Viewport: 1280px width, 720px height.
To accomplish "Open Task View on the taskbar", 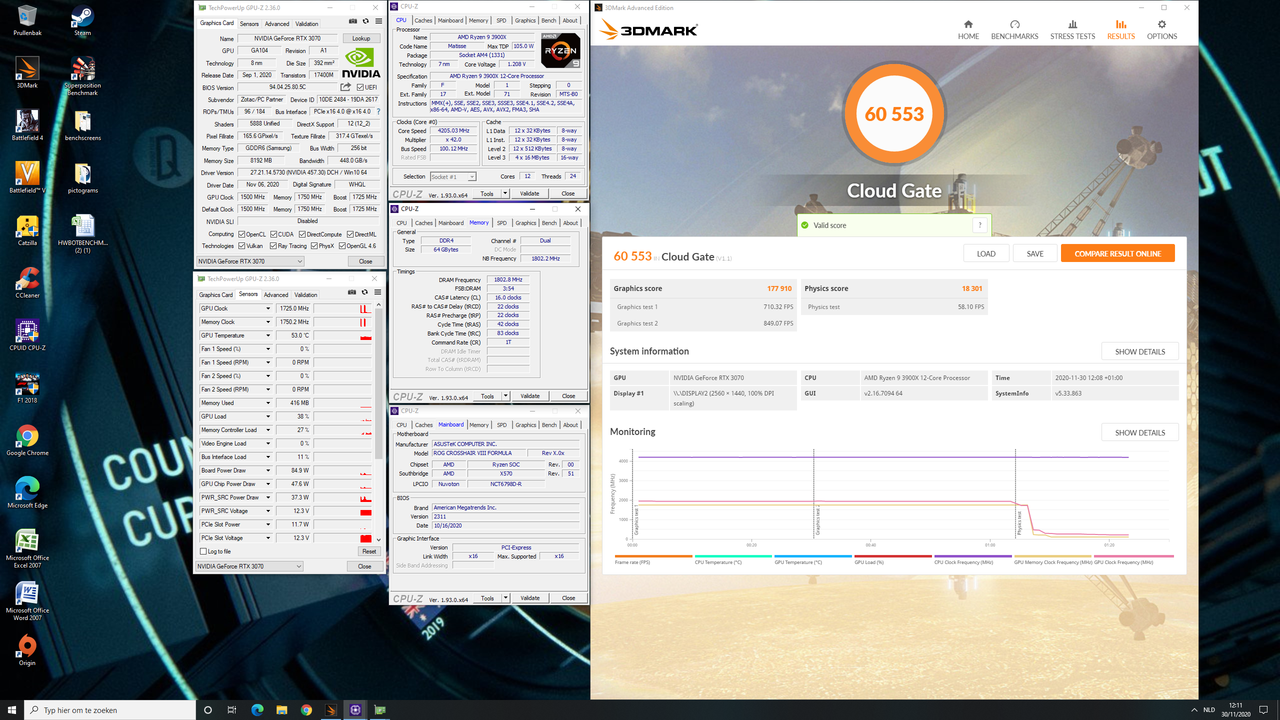I will pyautogui.click(x=232, y=710).
